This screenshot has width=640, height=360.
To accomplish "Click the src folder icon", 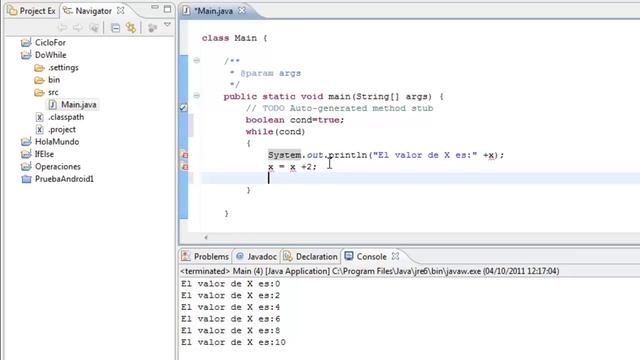I will click(39, 93).
